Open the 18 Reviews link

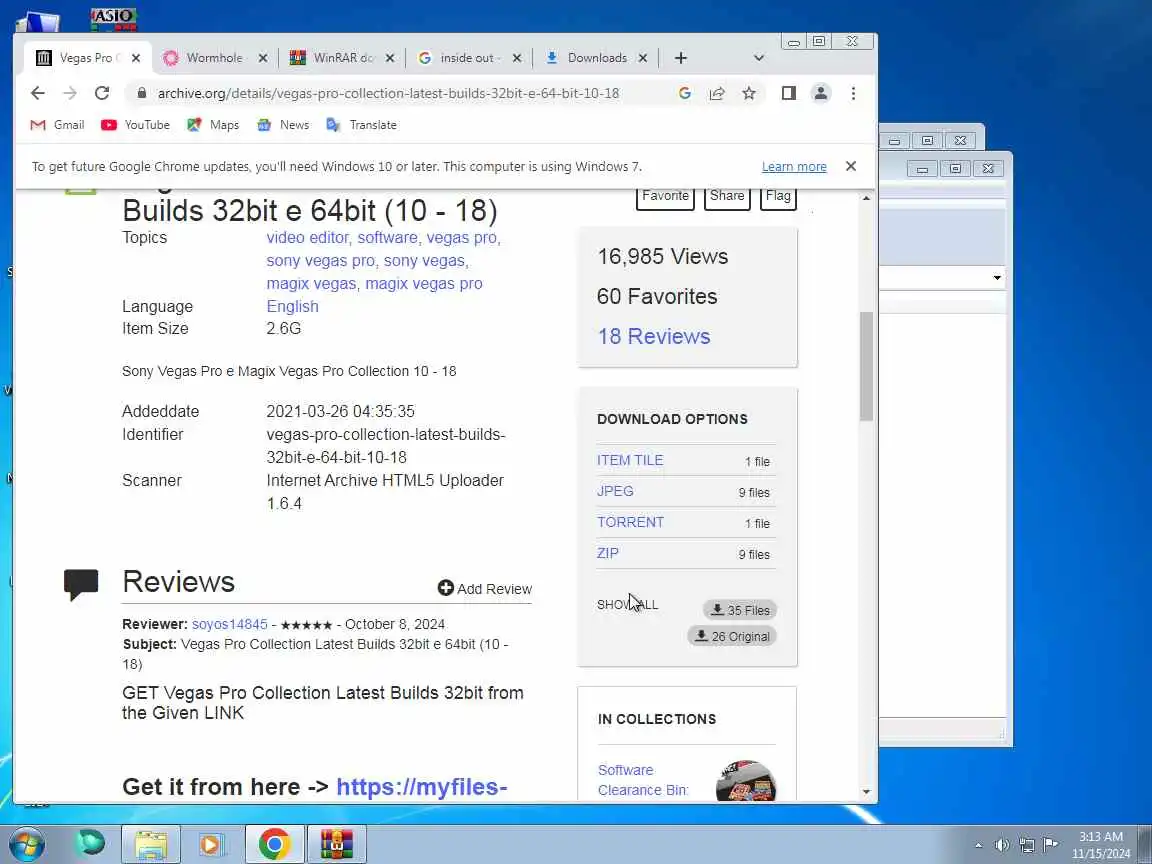(654, 336)
